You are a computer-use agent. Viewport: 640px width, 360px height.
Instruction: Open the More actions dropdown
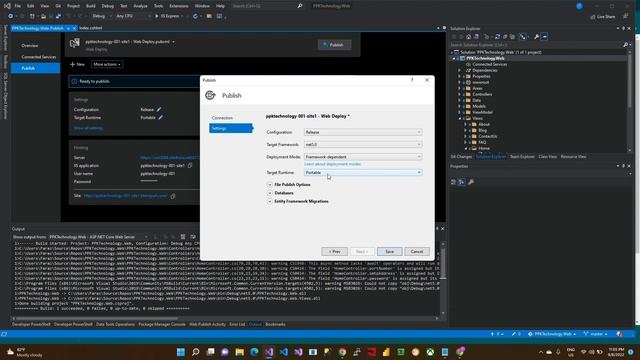click(107, 64)
